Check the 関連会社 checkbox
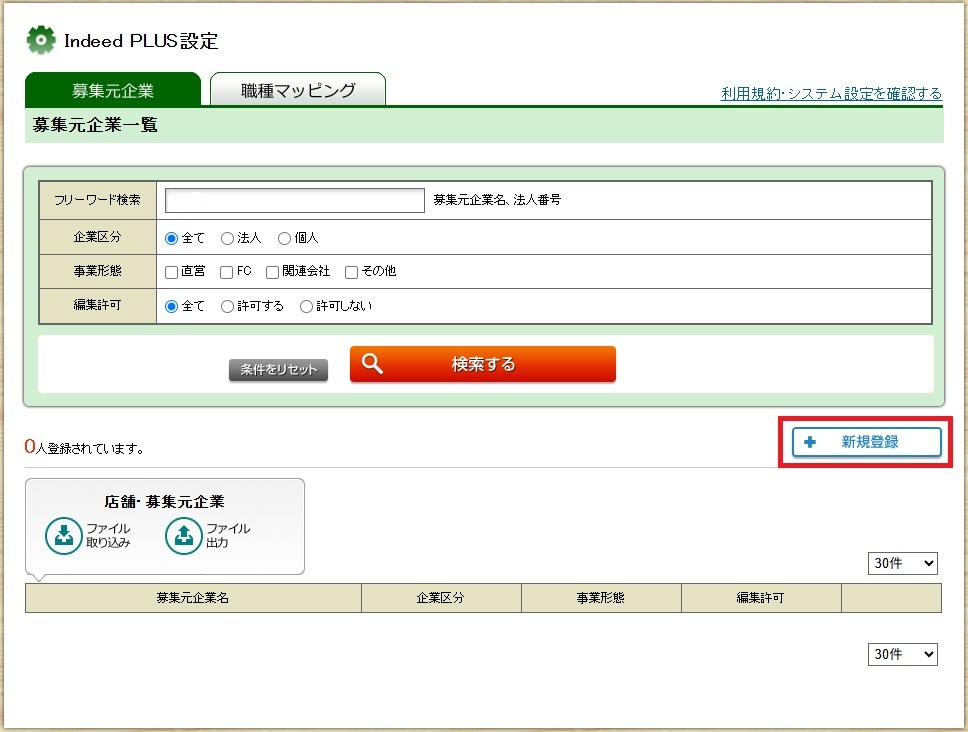The width and height of the screenshot is (968, 732). [x=272, y=272]
